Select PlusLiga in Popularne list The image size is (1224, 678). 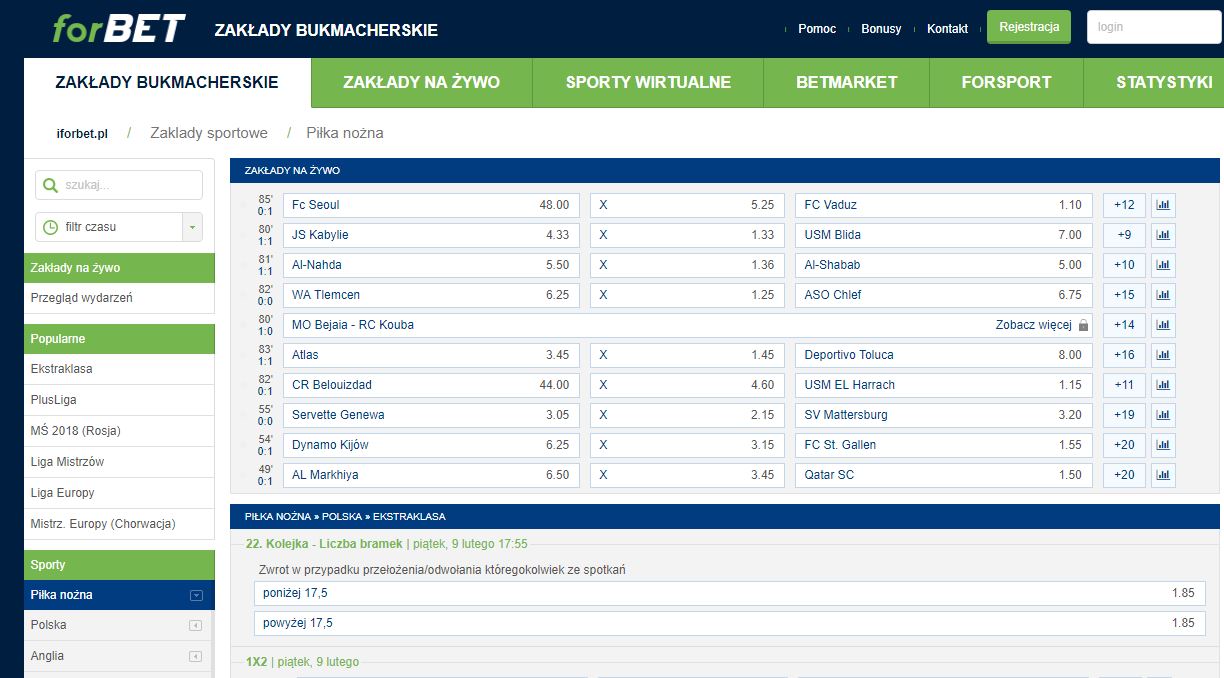(x=119, y=400)
